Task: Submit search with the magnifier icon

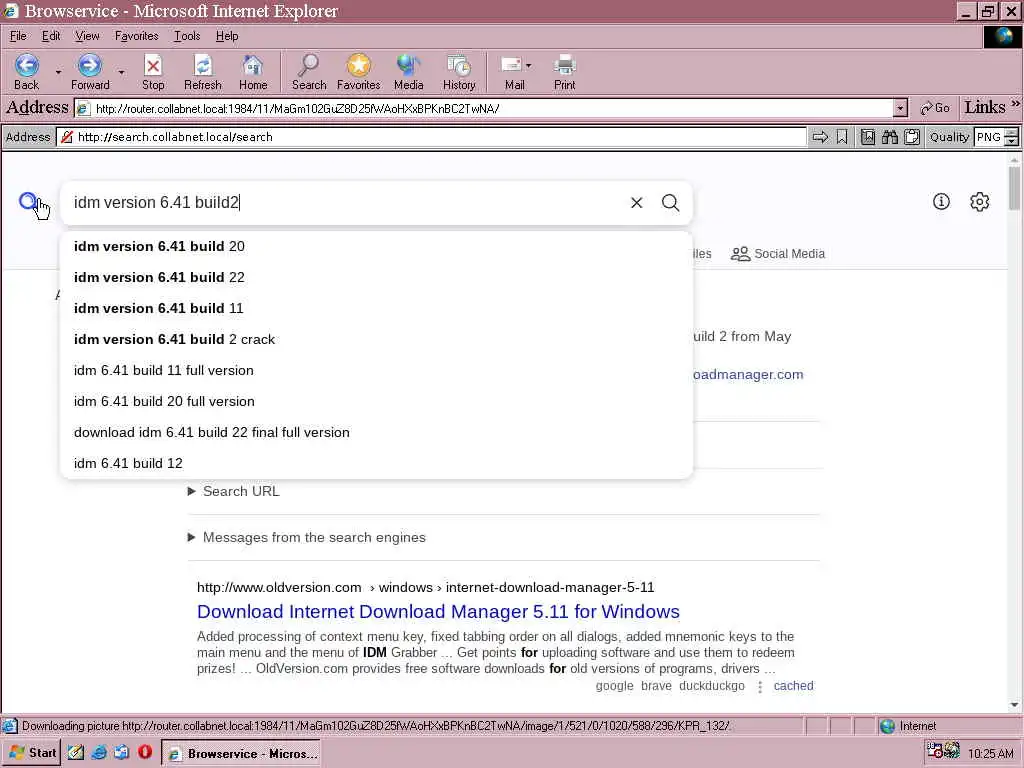Action: tap(671, 202)
